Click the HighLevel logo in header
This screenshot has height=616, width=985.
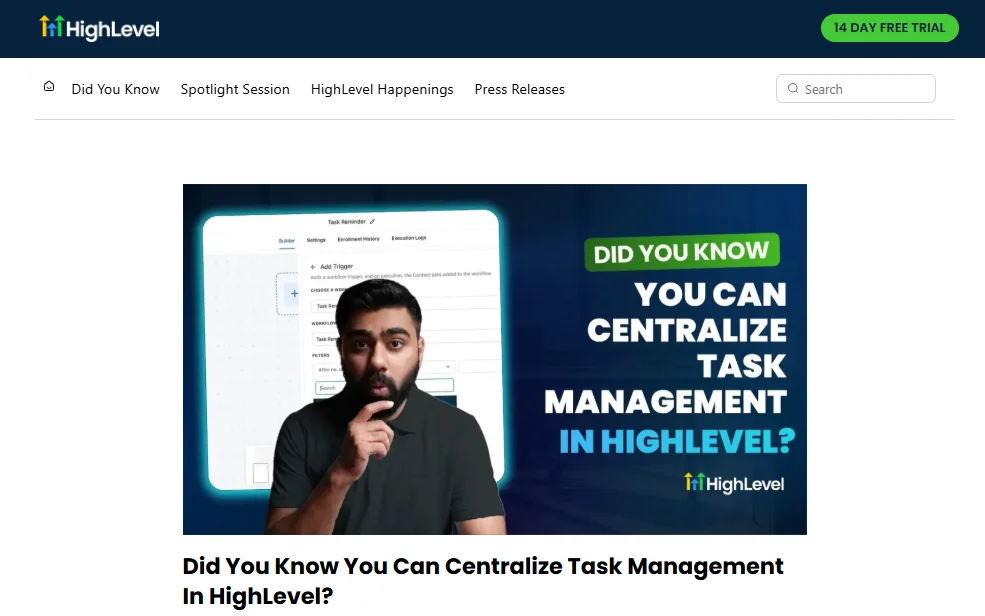tap(99, 28)
